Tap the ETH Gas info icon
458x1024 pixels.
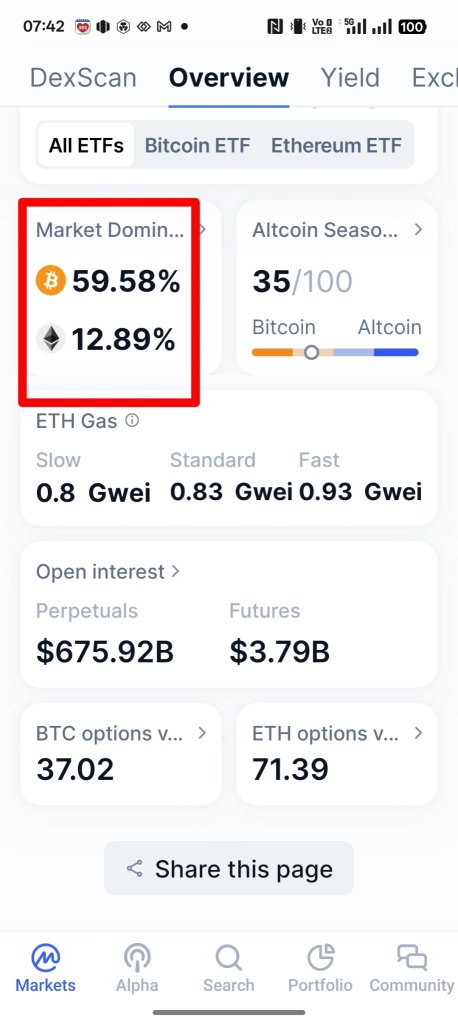click(x=132, y=421)
